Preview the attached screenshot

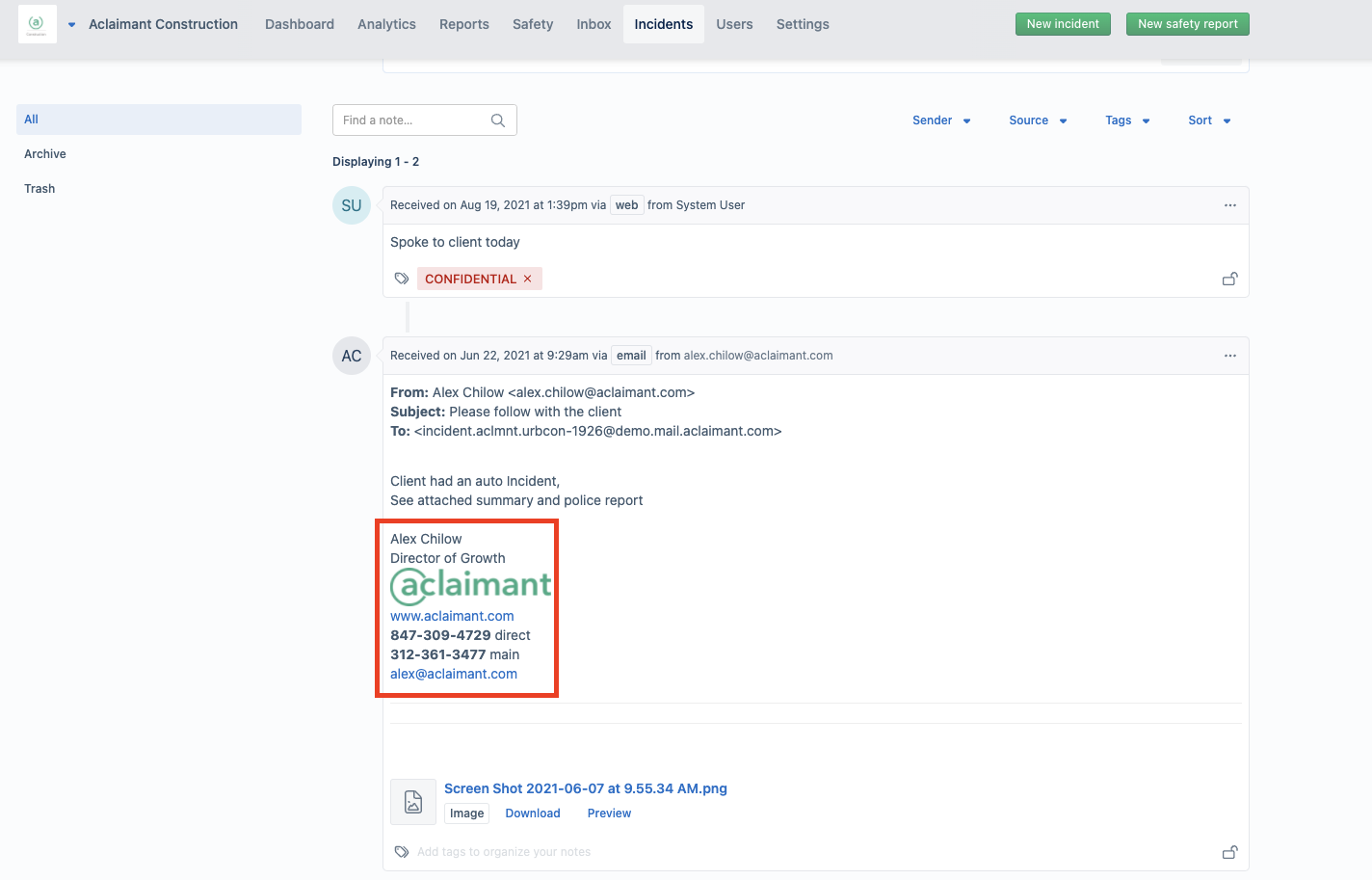[610, 813]
